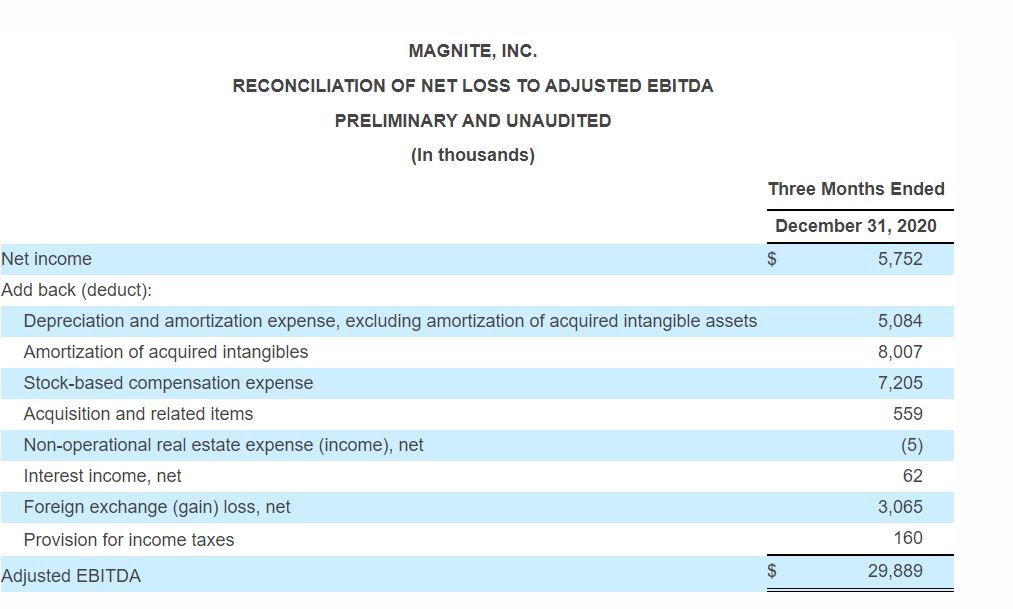Select the Non-operational real estate expense label

[x=223, y=445]
